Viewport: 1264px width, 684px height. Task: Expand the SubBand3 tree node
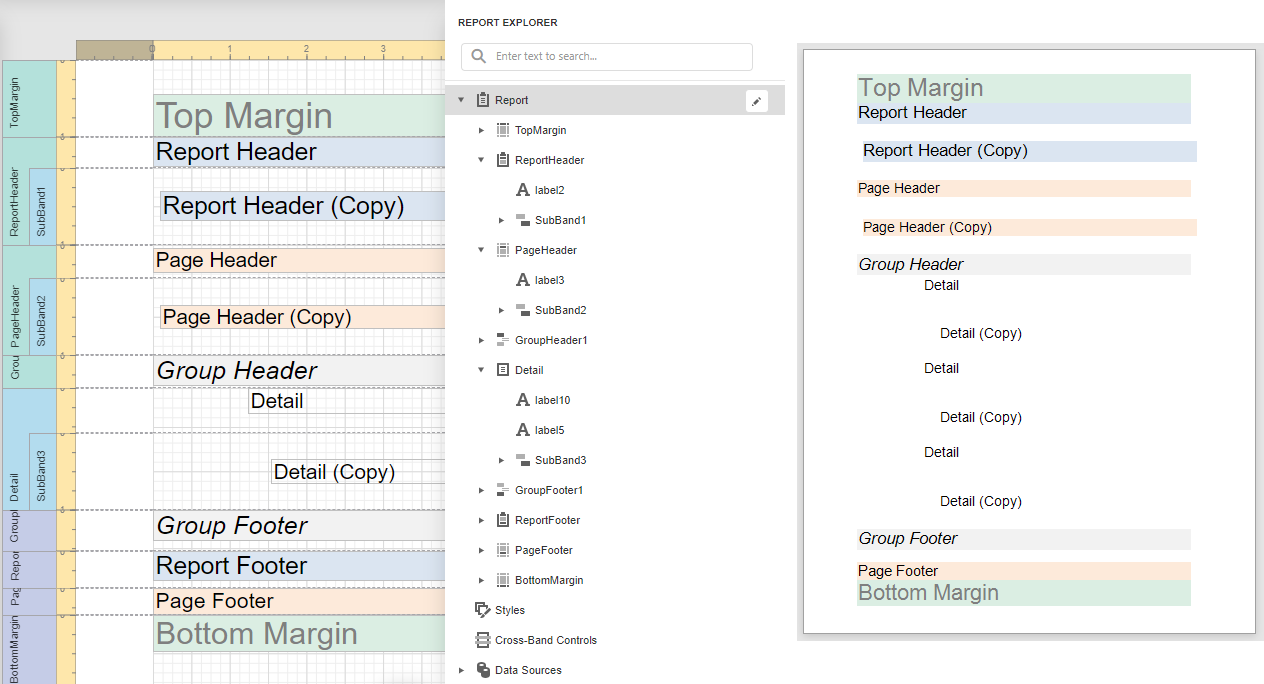tap(501, 460)
